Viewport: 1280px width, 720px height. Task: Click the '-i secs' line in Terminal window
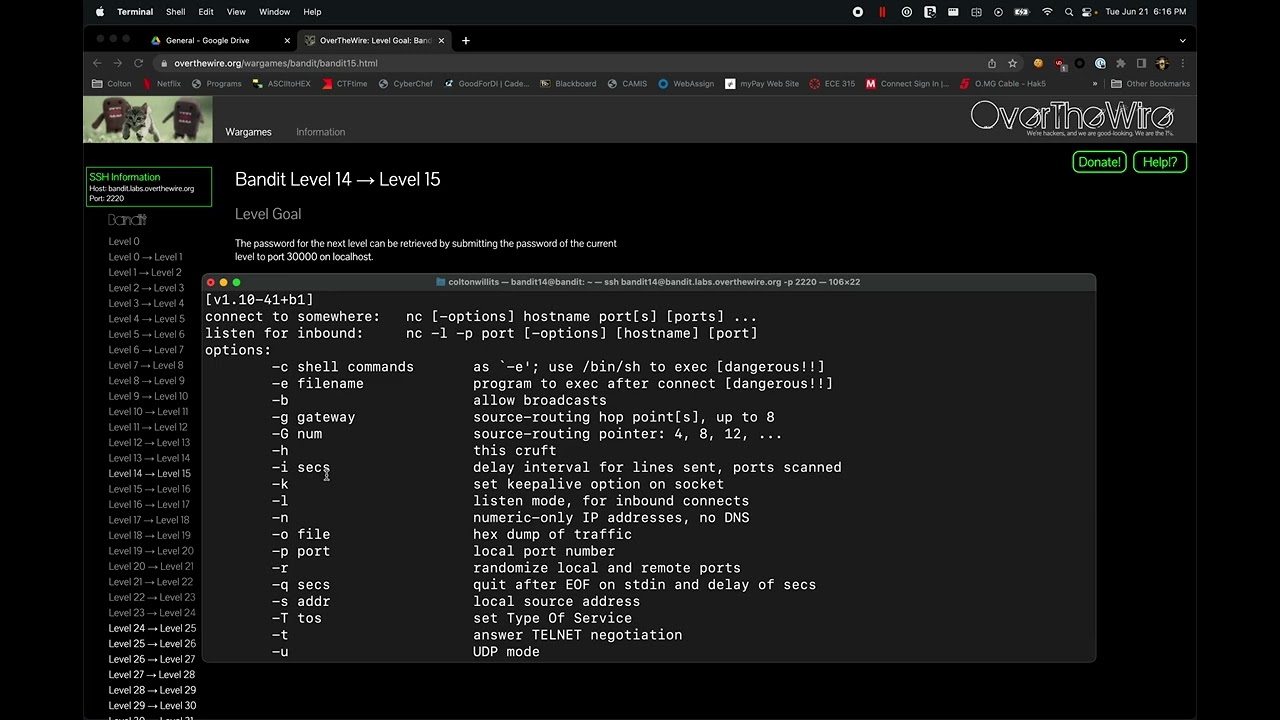point(556,467)
